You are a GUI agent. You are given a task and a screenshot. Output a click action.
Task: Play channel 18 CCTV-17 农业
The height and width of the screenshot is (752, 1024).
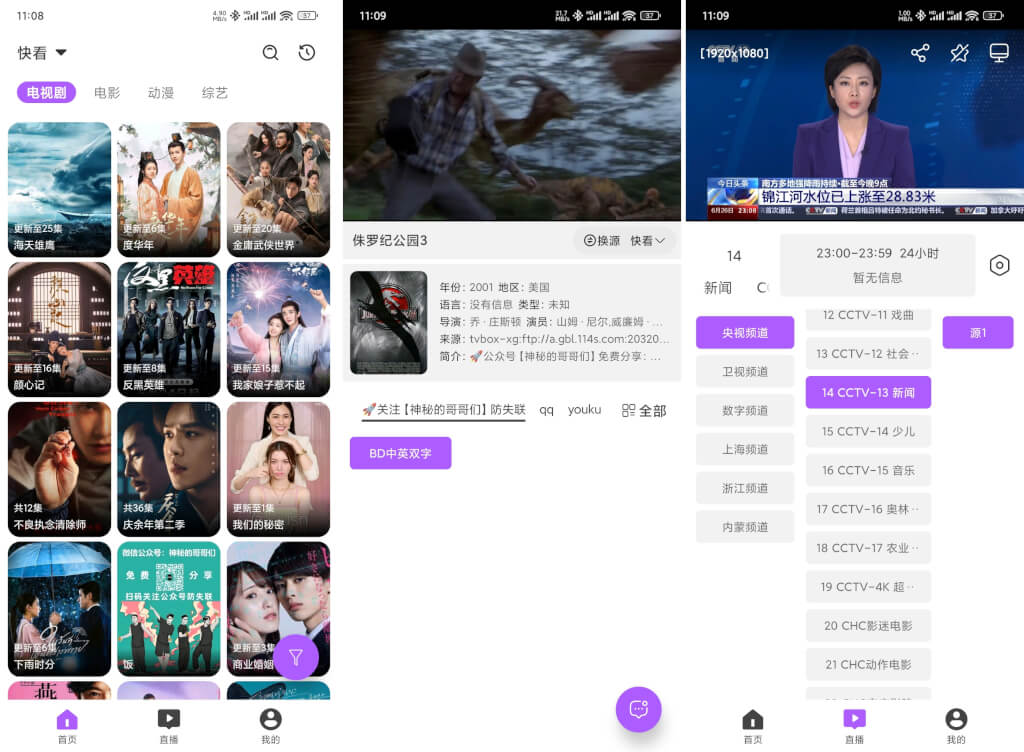pyautogui.click(x=868, y=548)
